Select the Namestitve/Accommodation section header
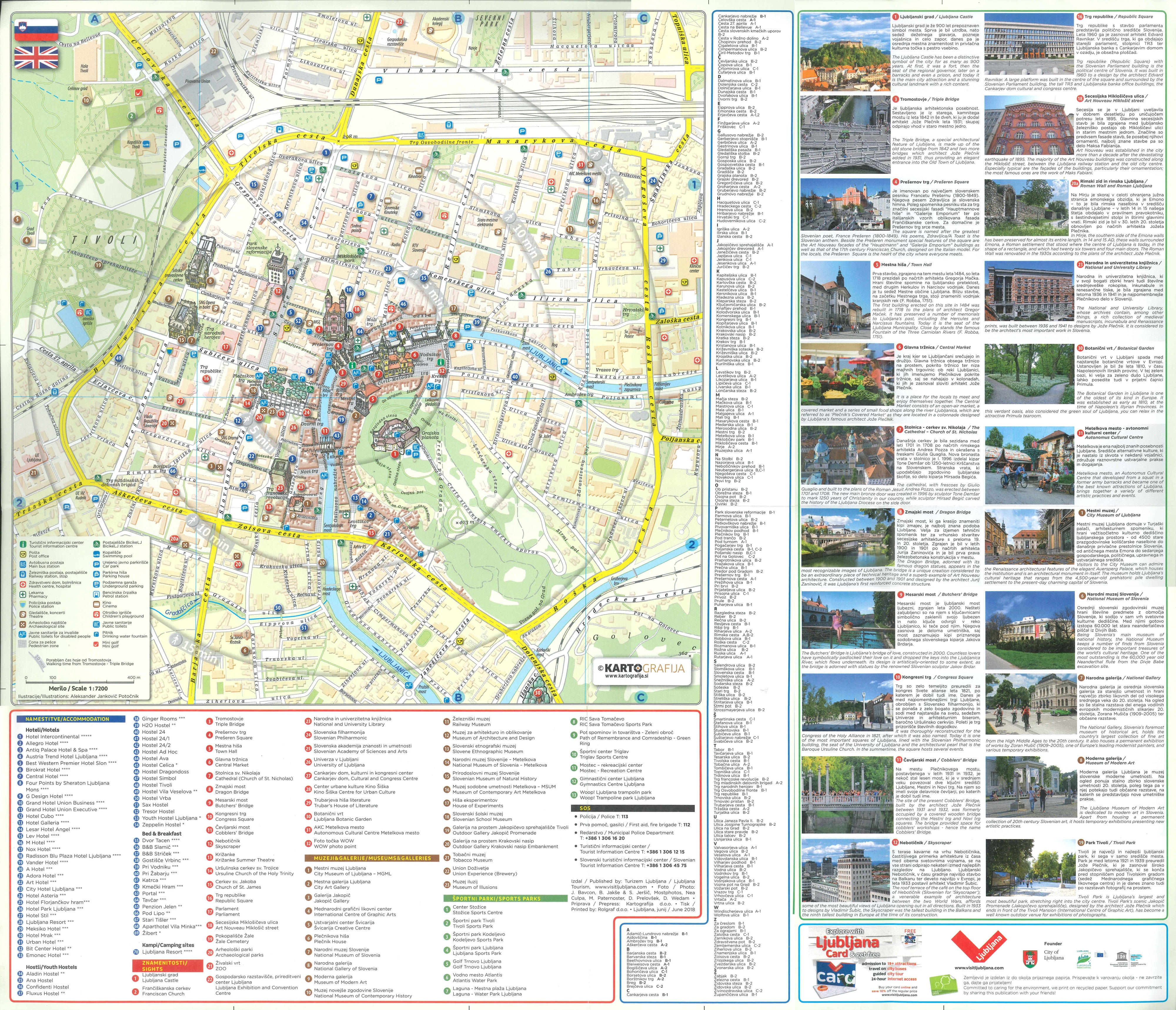Image resolution: width=1176 pixels, height=1010 pixels. [71, 719]
